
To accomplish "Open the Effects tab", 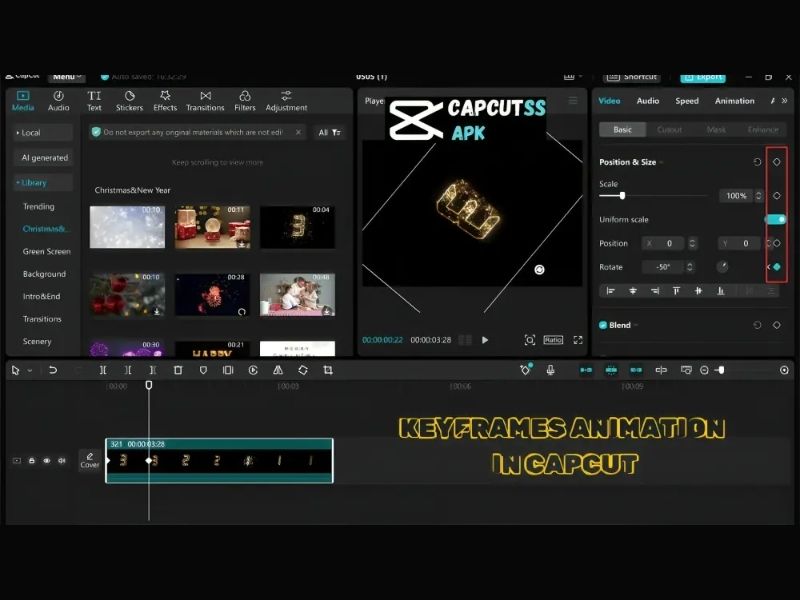I will [x=165, y=101].
